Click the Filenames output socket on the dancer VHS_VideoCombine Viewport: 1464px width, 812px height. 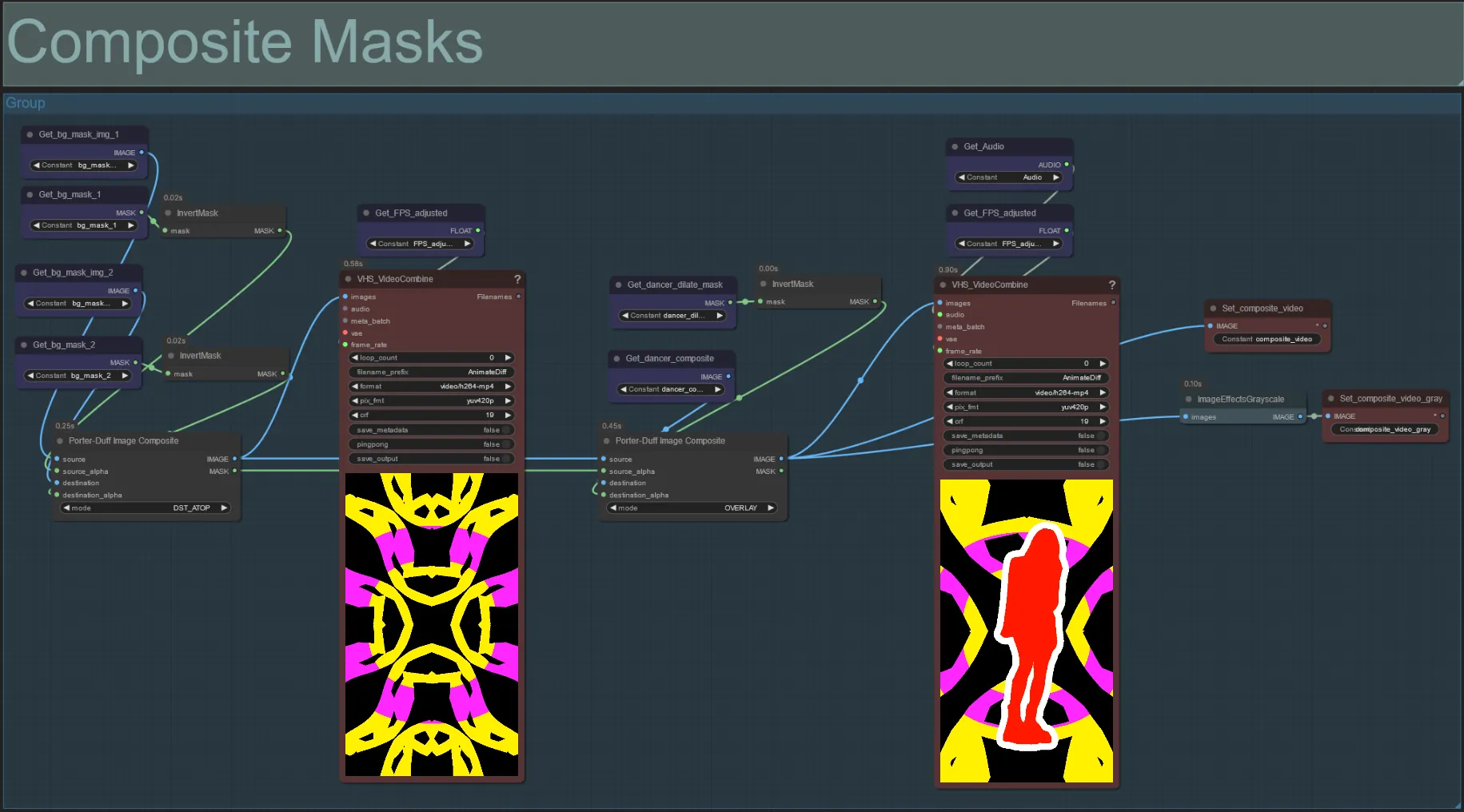point(1113,303)
